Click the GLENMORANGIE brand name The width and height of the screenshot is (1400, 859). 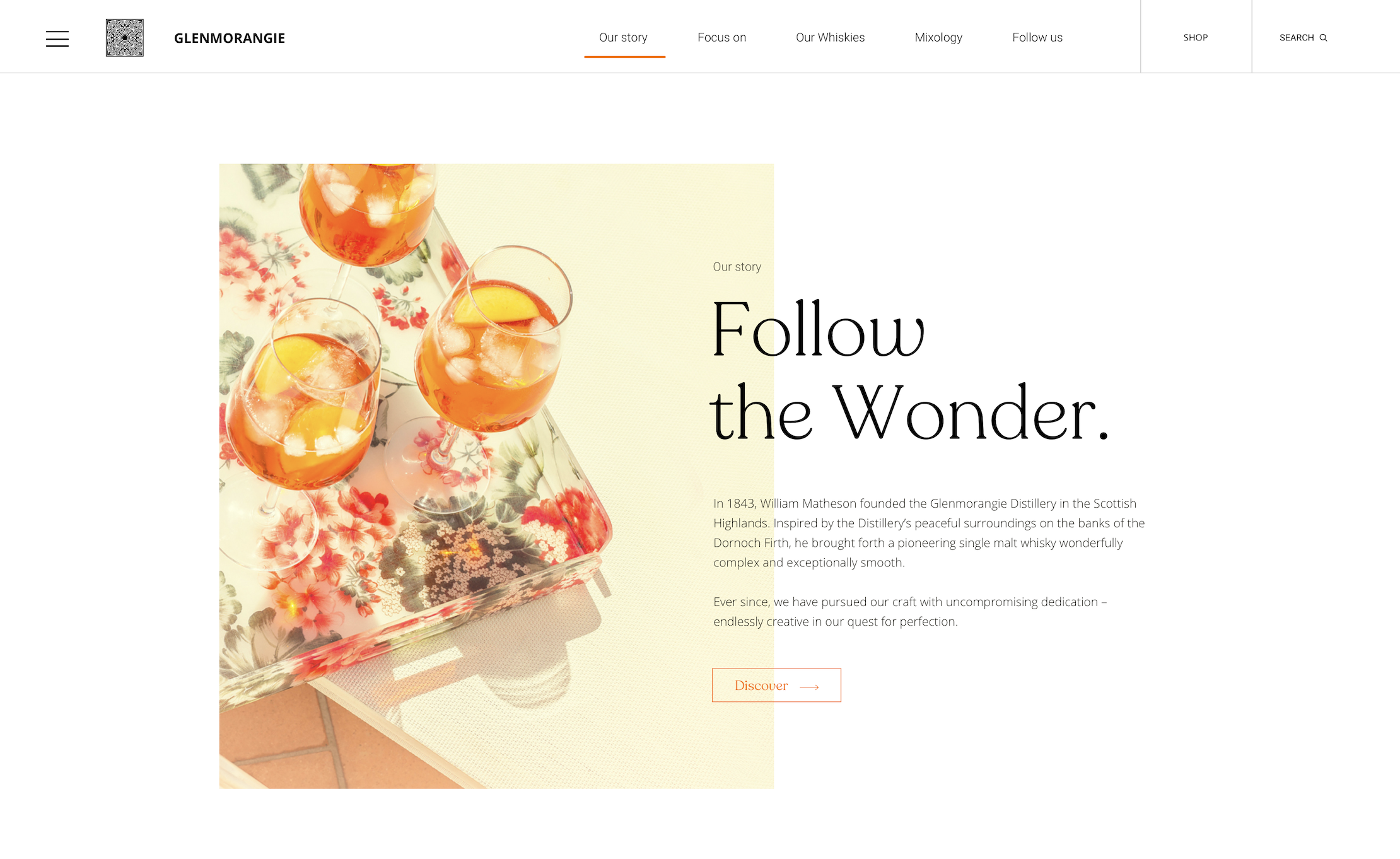tap(230, 38)
